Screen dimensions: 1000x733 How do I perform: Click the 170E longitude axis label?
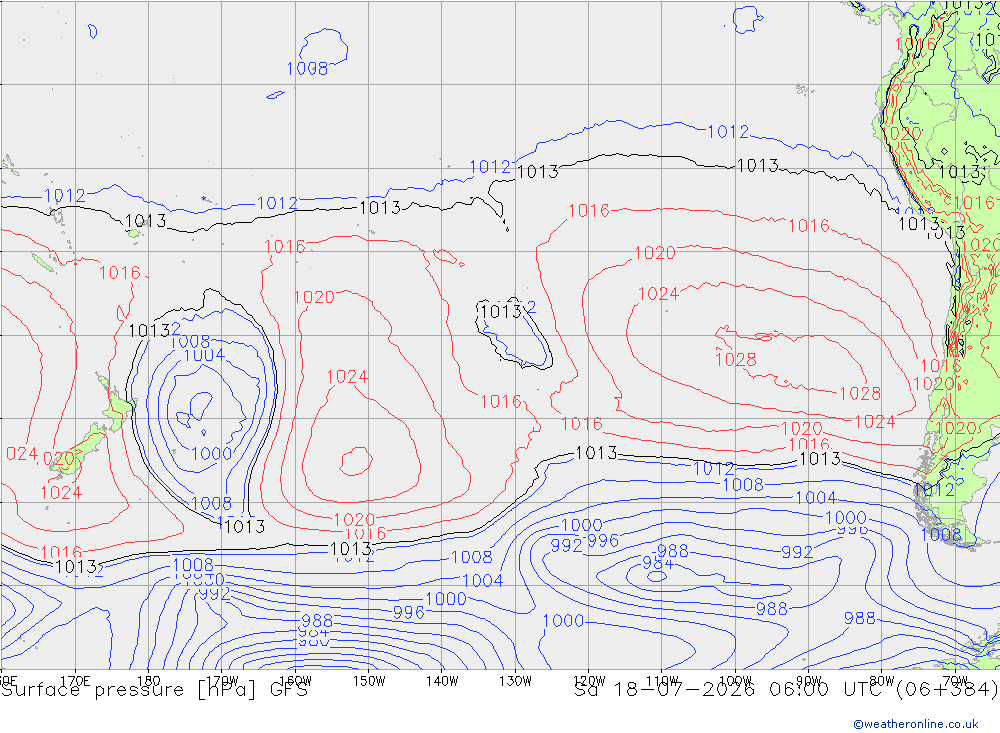75,681
